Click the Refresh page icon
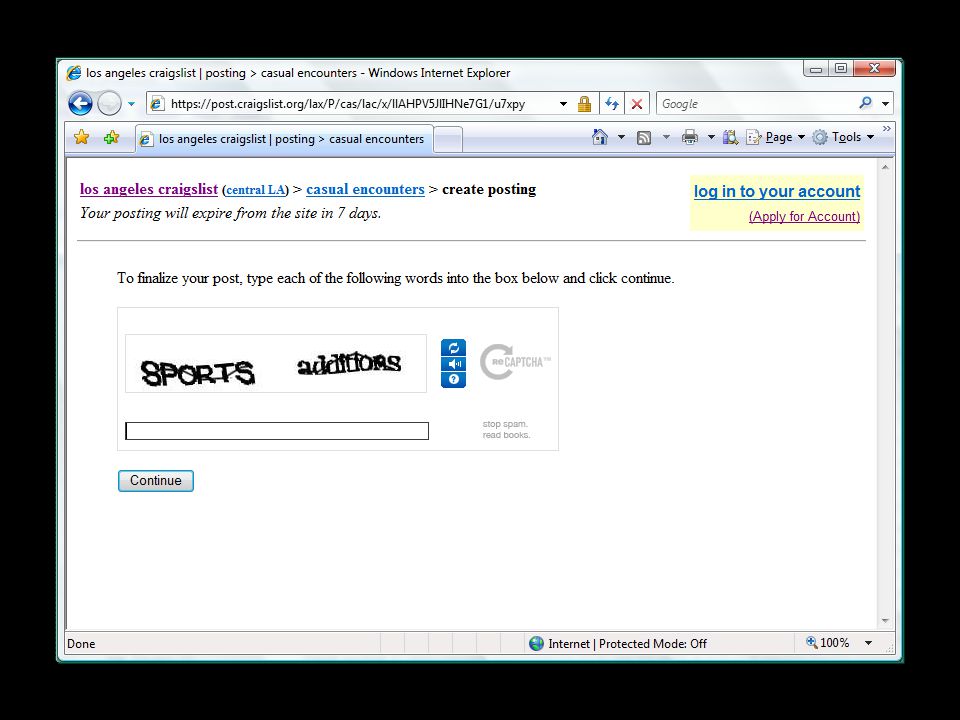The width and height of the screenshot is (960, 720). click(x=612, y=104)
